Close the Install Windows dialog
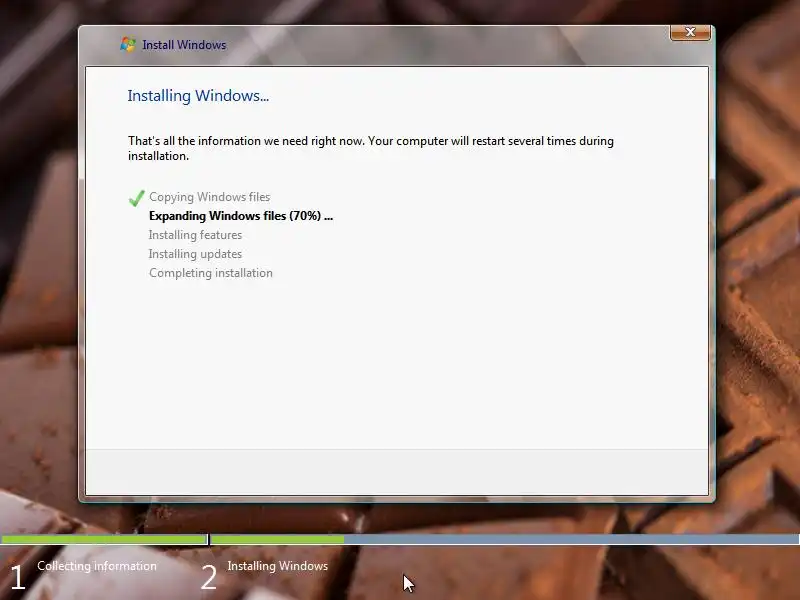This screenshot has height=600, width=800. pos(690,32)
